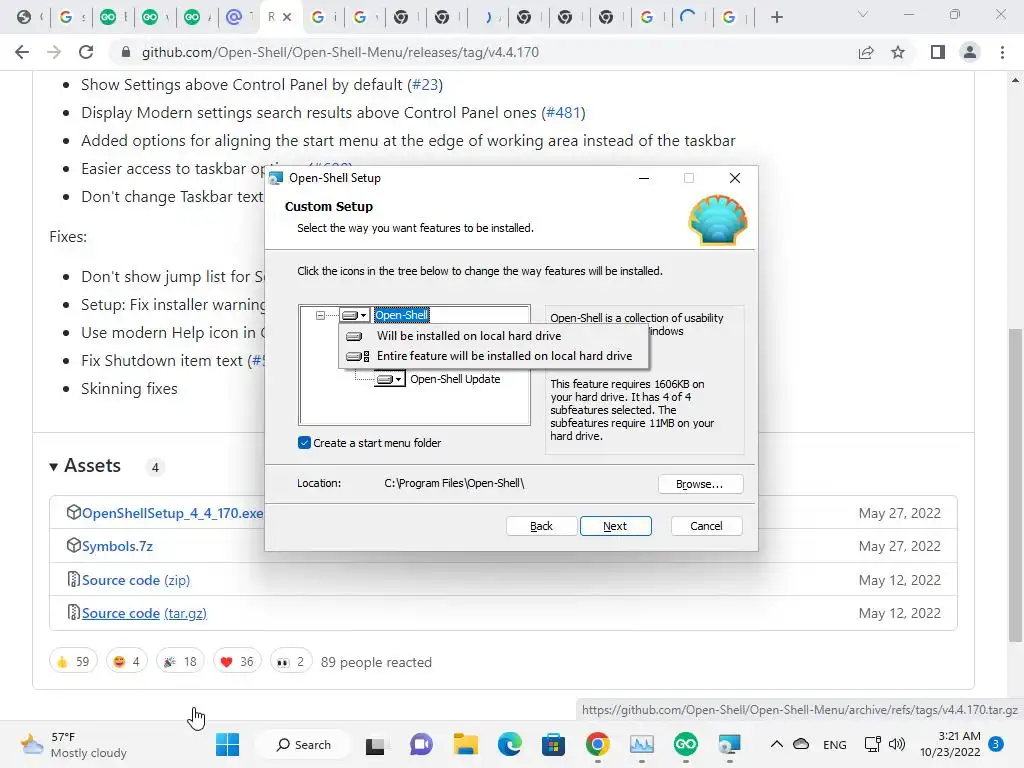The width and height of the screenshot is (1024, 768).
Task: Click the Chrome icon on taskbar
Action: tap(598, 744)
